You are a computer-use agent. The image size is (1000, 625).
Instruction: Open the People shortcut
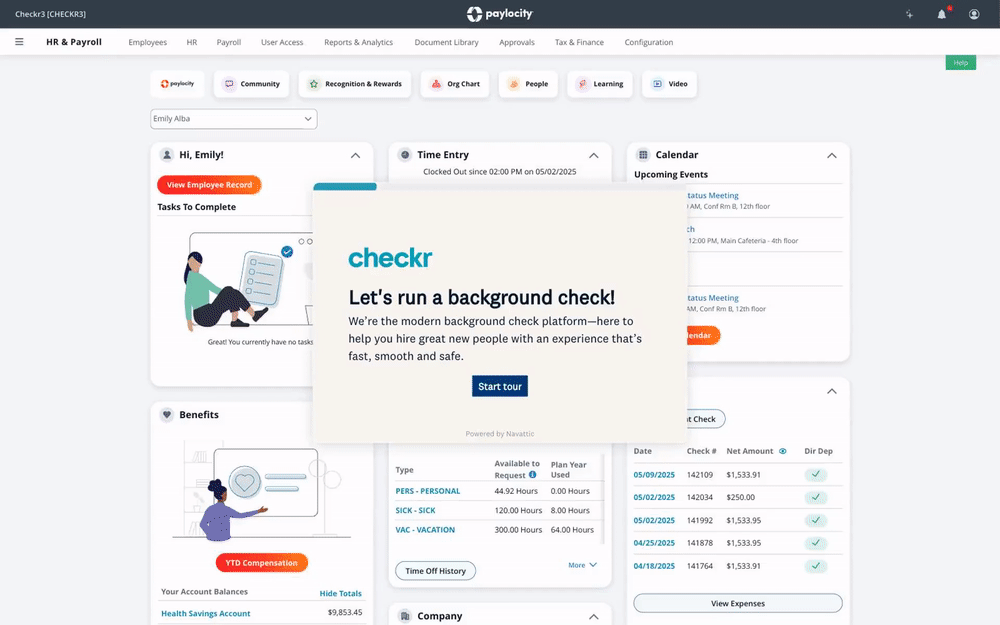tap(528, 84)
